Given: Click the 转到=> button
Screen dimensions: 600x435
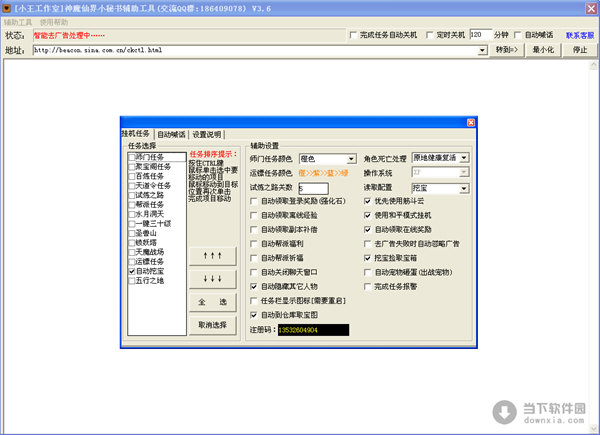Looking at the screenshot, I should [x=507, y=49].
